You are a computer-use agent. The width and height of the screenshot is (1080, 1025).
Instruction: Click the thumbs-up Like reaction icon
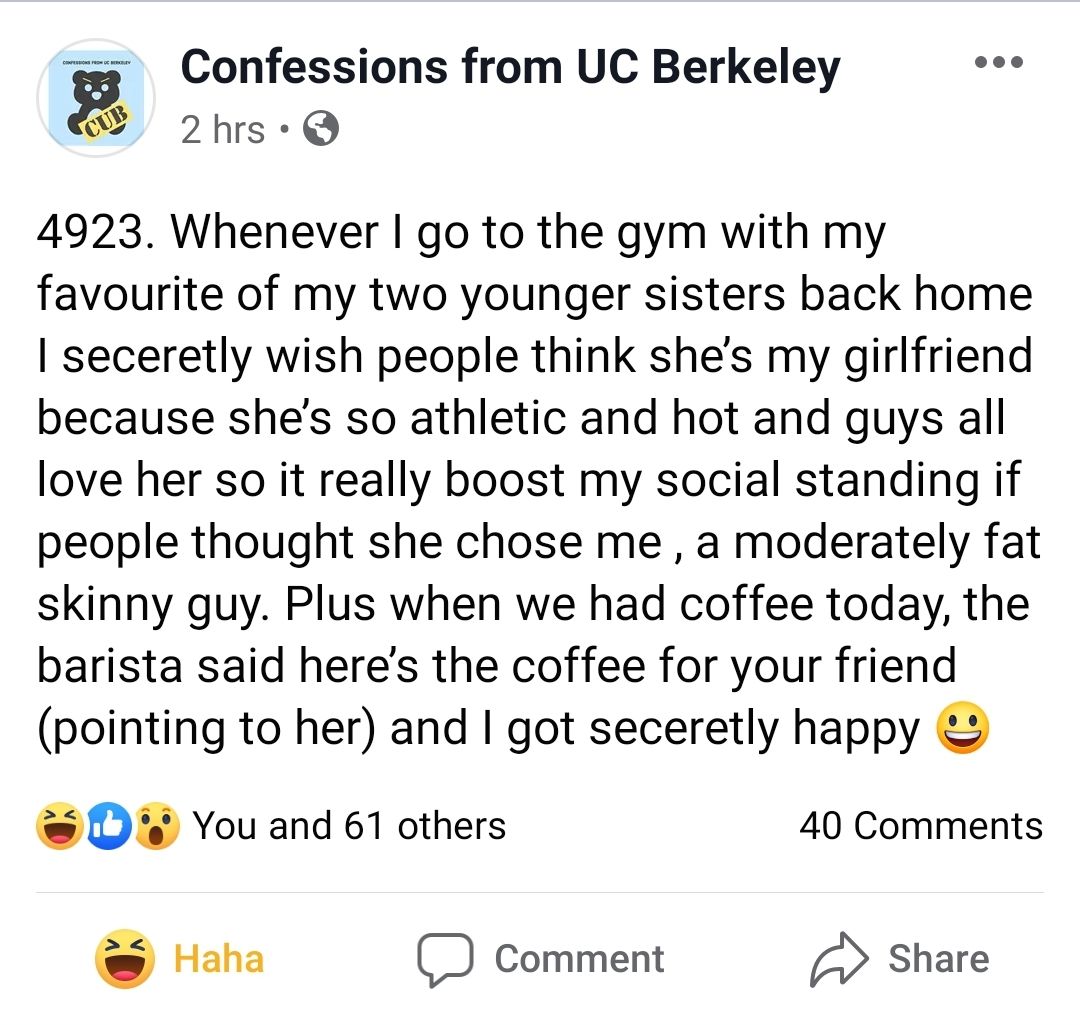[x=110, y=826]
